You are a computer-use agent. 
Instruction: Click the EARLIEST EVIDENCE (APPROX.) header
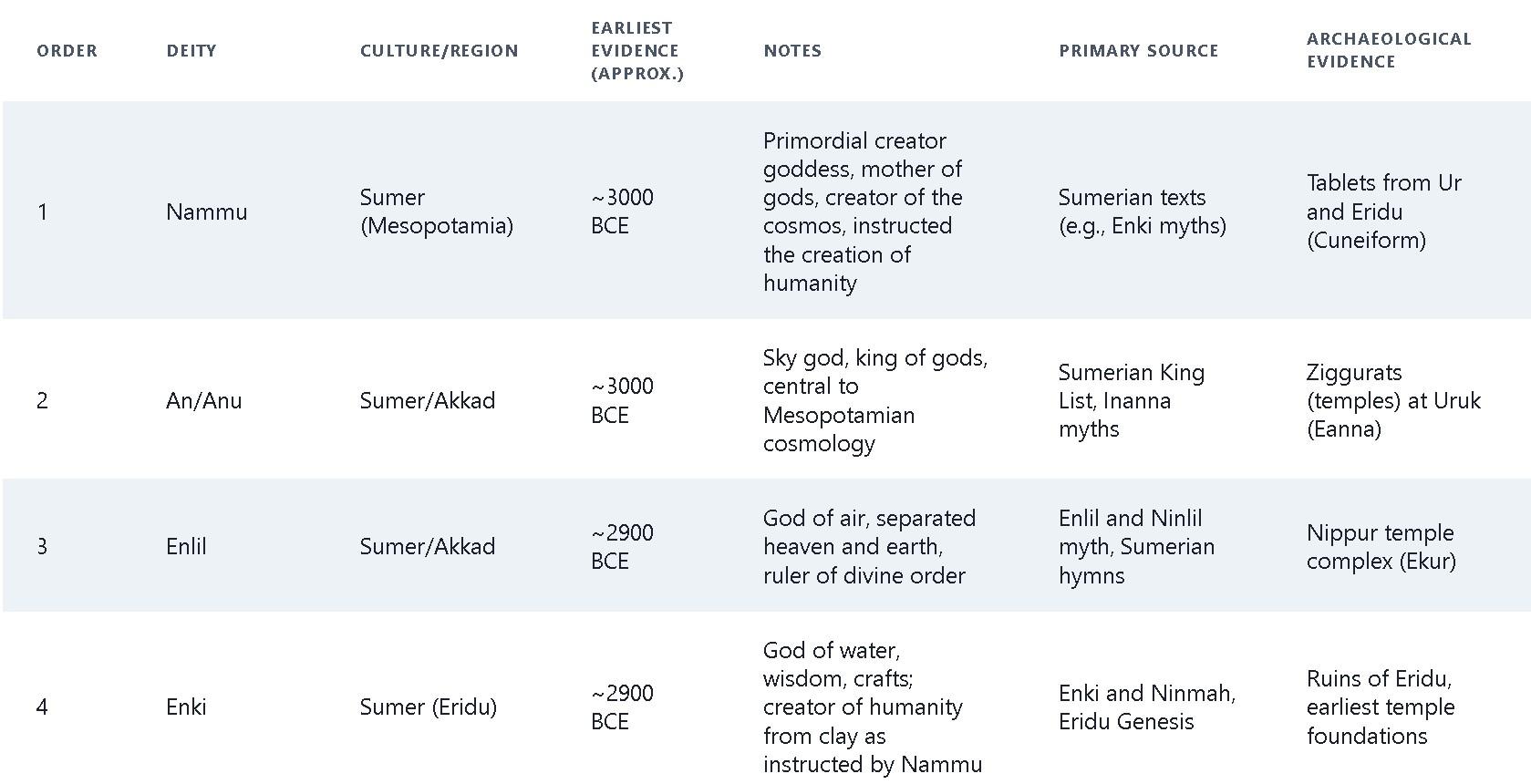click(x=636, y=50)
